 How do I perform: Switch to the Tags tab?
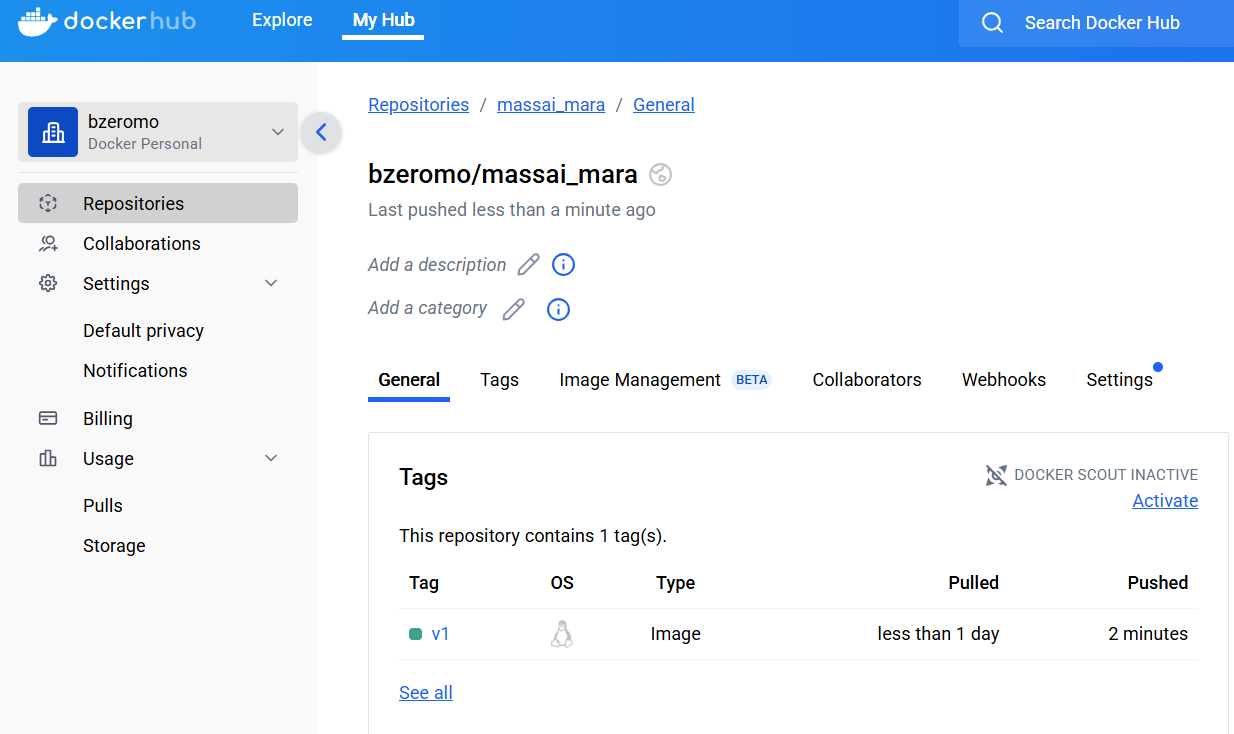coord(499,380)
